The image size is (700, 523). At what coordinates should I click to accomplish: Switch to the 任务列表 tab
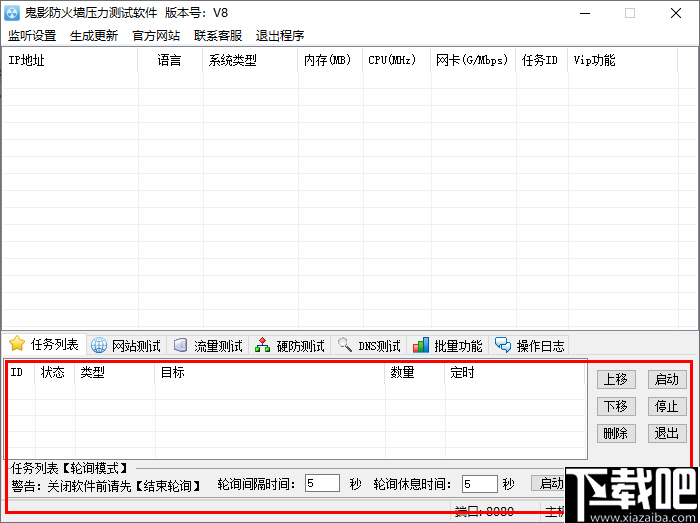coord(44,344)
